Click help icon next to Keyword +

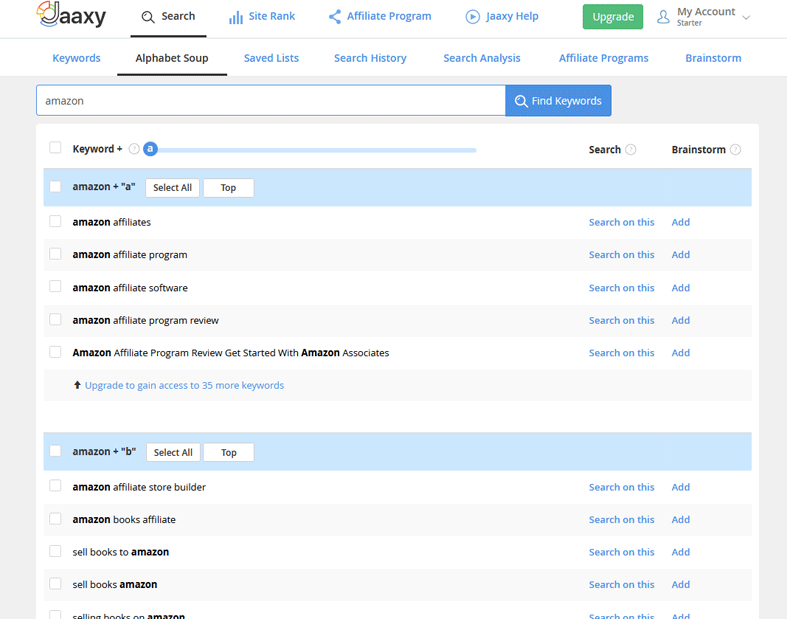click(x=134, y=149)
